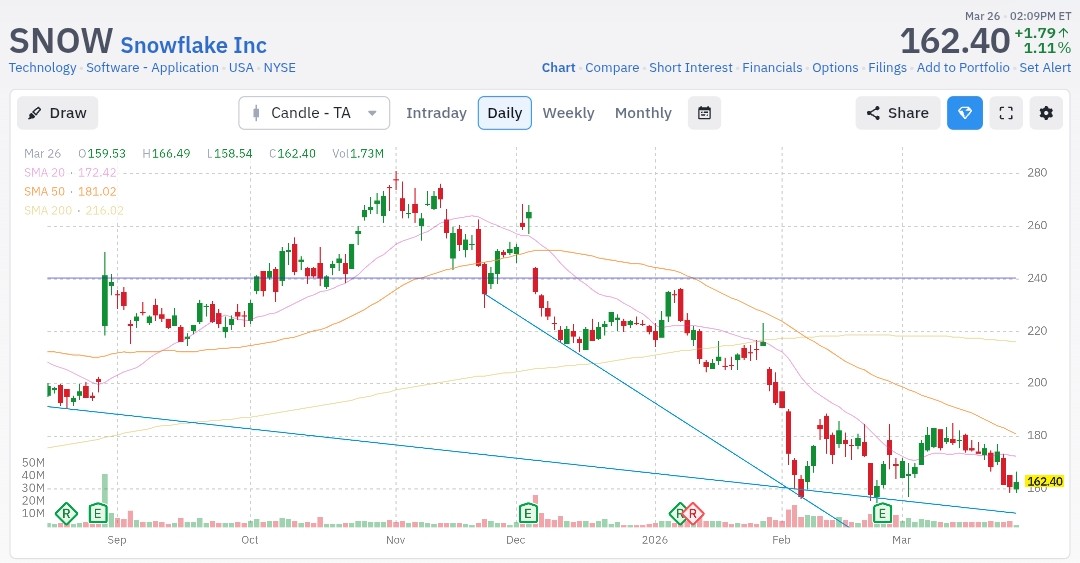Open the USA country link
This screenshot has height=563, width=1080.
click(241, 68)
